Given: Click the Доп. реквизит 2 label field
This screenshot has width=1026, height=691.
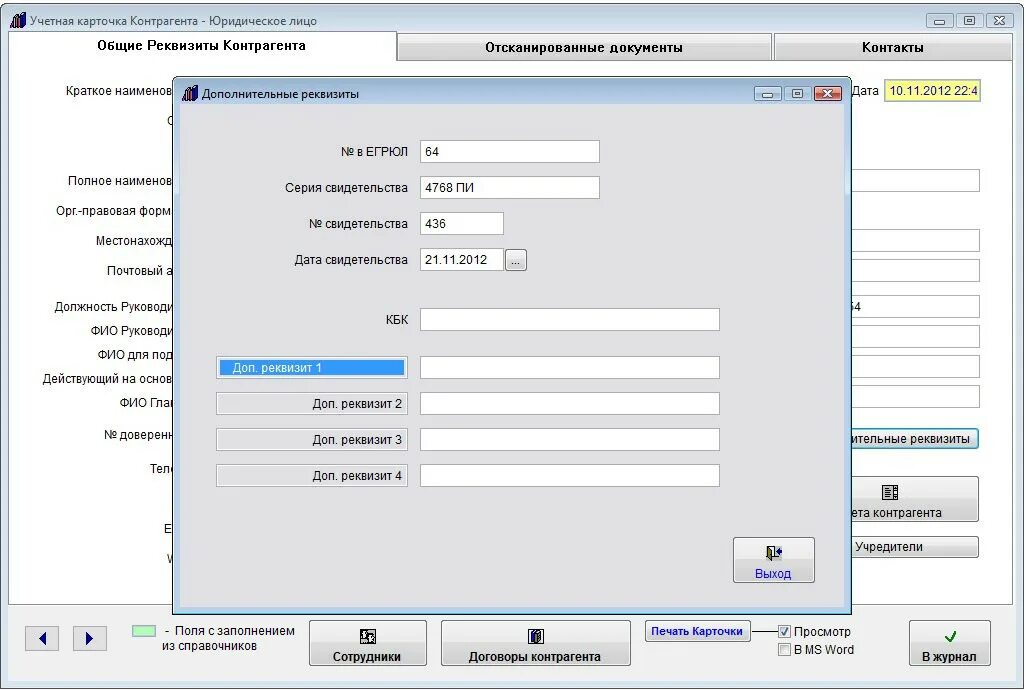Looking at the screenshot, I should (312, 404).
